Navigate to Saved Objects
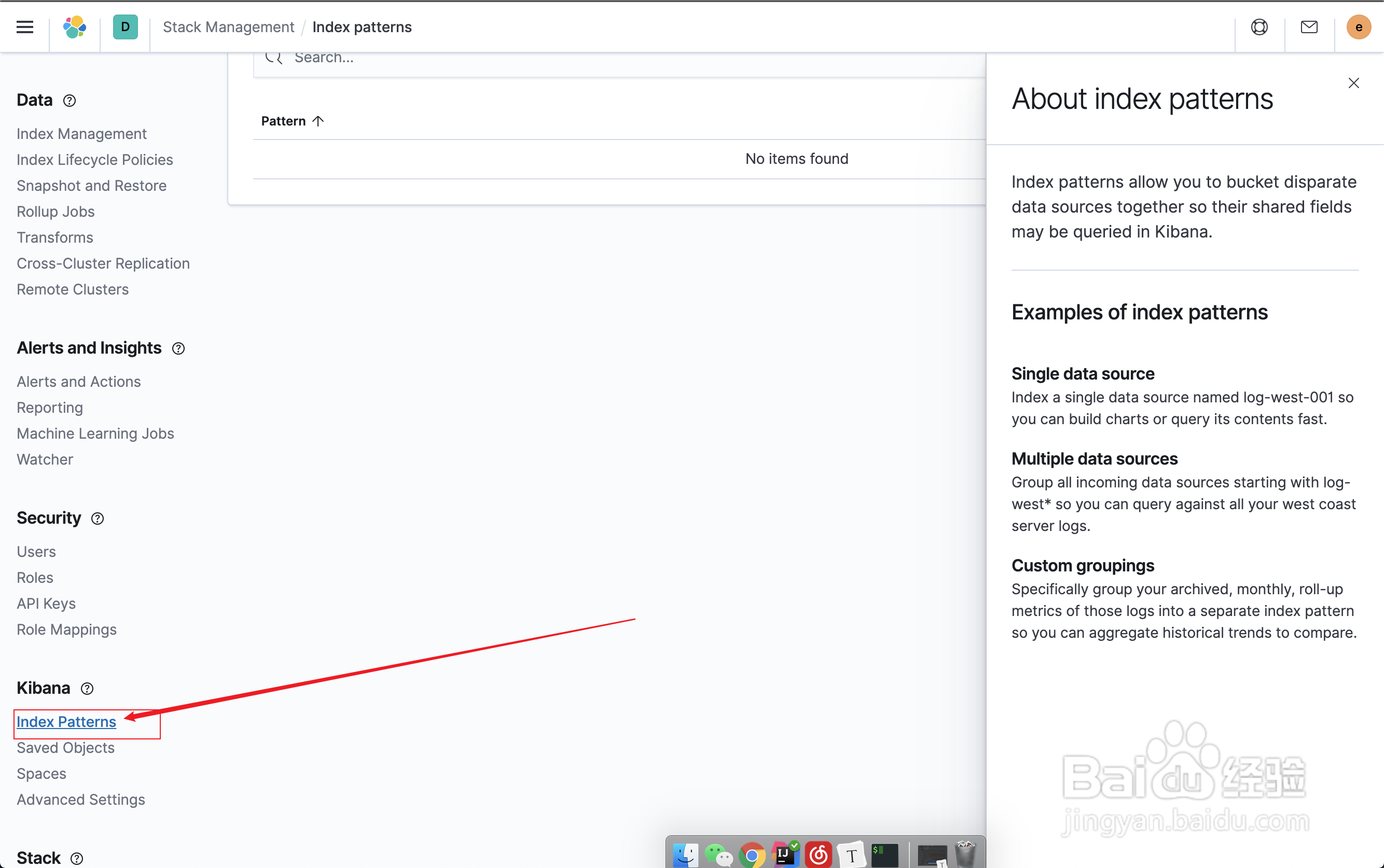The image size is (1384, 868). point(65,748)
